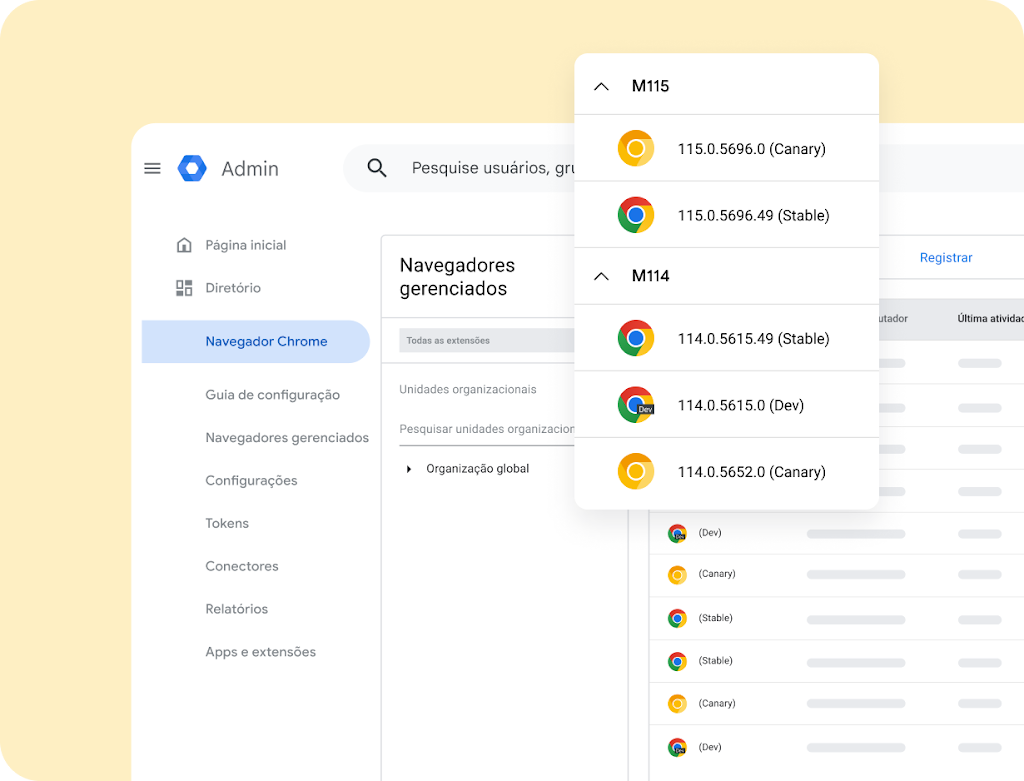Collapse the M115 version group
The width and height of the screenshot is (1024, 781).
point(601,87)
